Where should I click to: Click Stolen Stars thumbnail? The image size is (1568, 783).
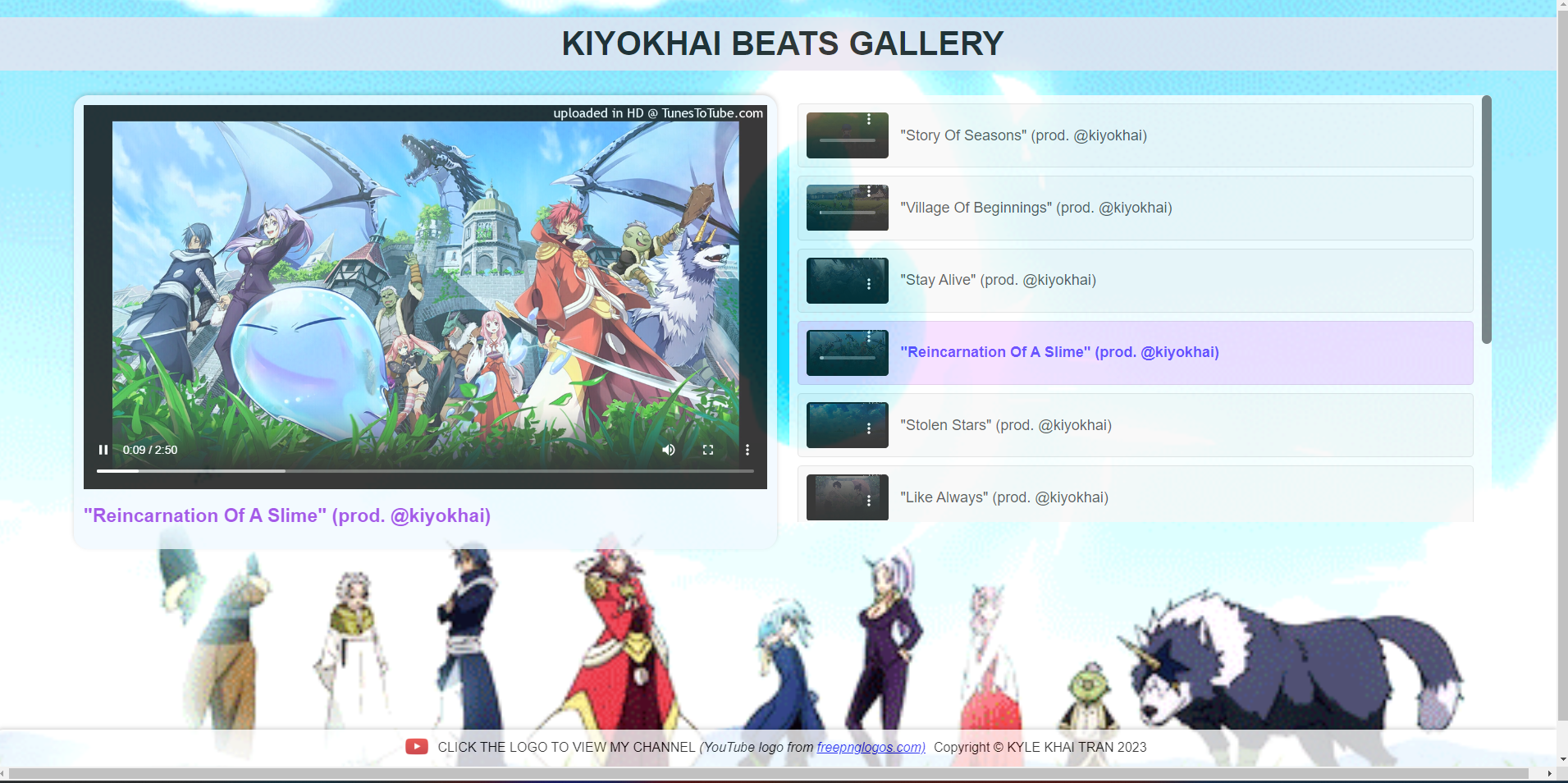pyautogui.click(x=848, y=425)
